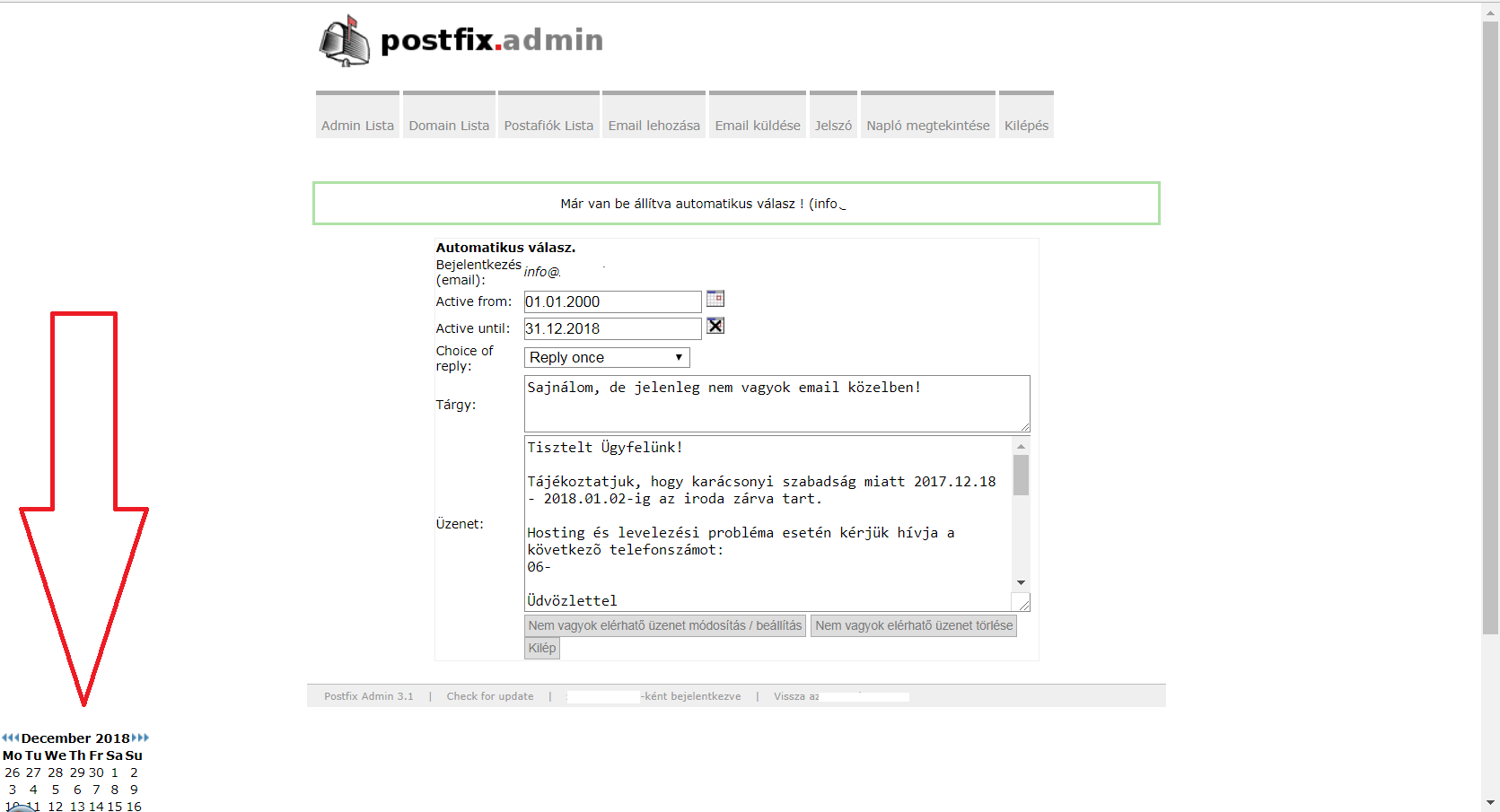
Task: Clear the Active until date using the X calendar icon
Action: coord(715,327)
